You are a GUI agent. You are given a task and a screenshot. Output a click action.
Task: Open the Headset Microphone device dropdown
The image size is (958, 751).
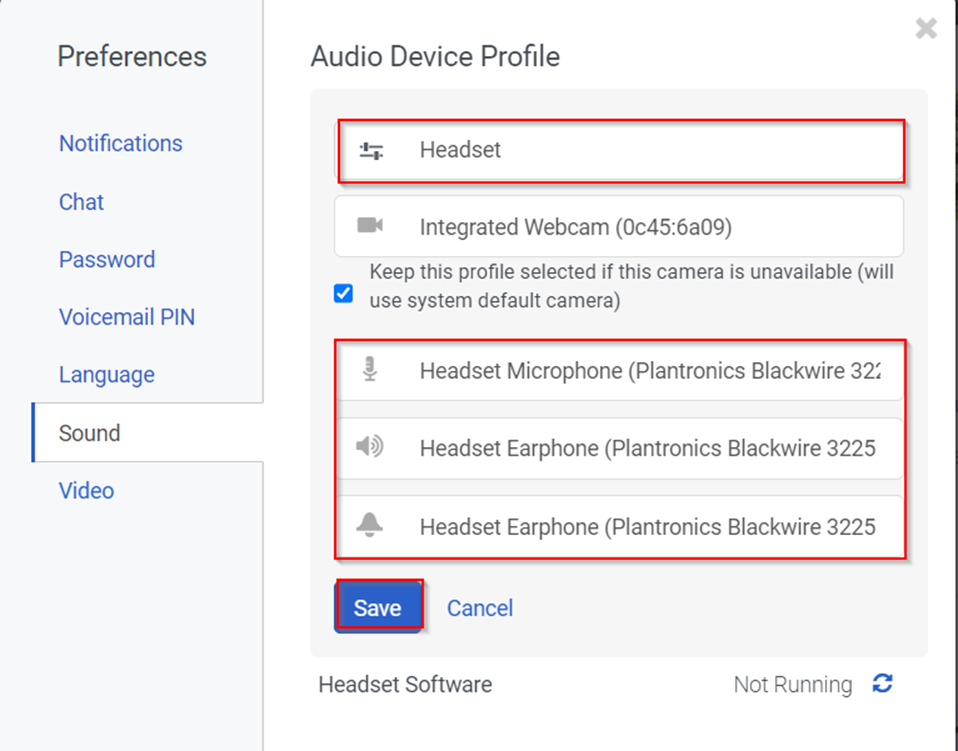(650, 371)
